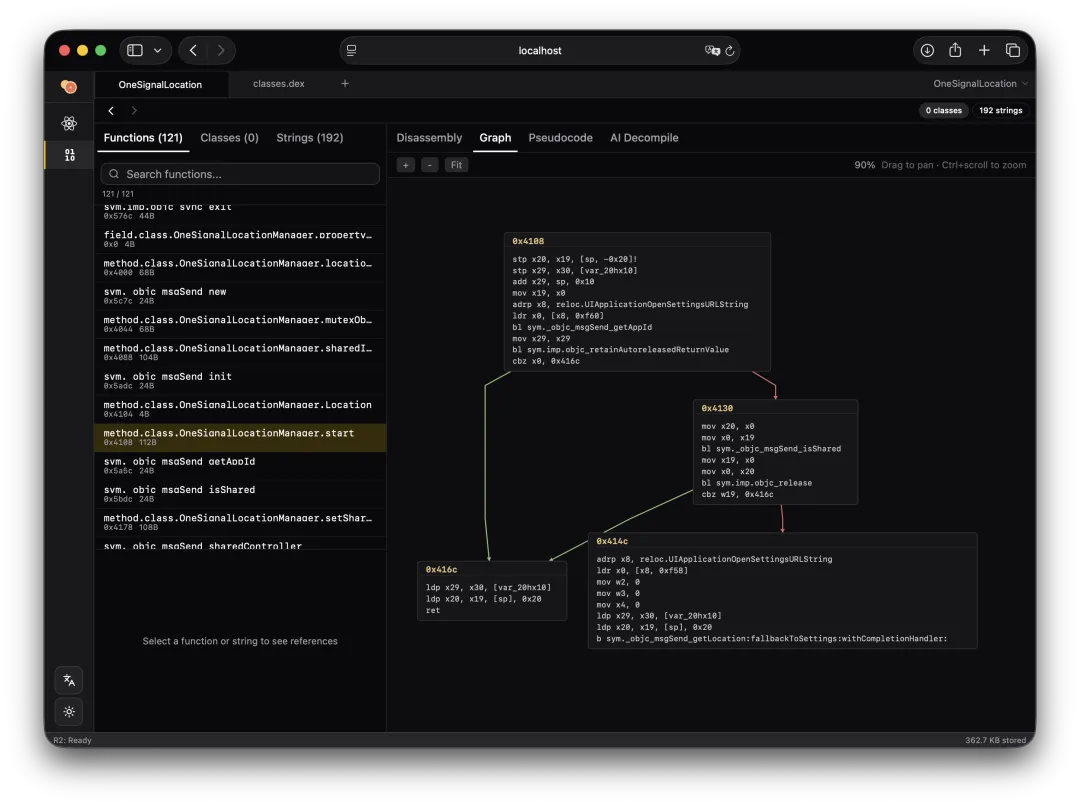Switch to classes.dex file tab
The image size is (1080, 806).
coord(279,83)
